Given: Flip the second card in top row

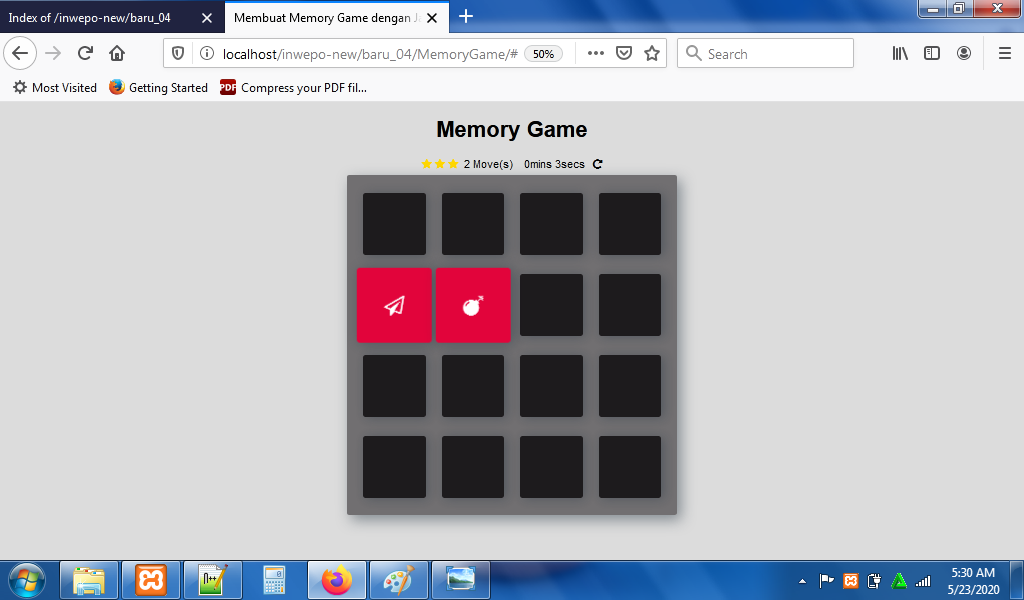Looking at the screenshot, I should 473,224.
